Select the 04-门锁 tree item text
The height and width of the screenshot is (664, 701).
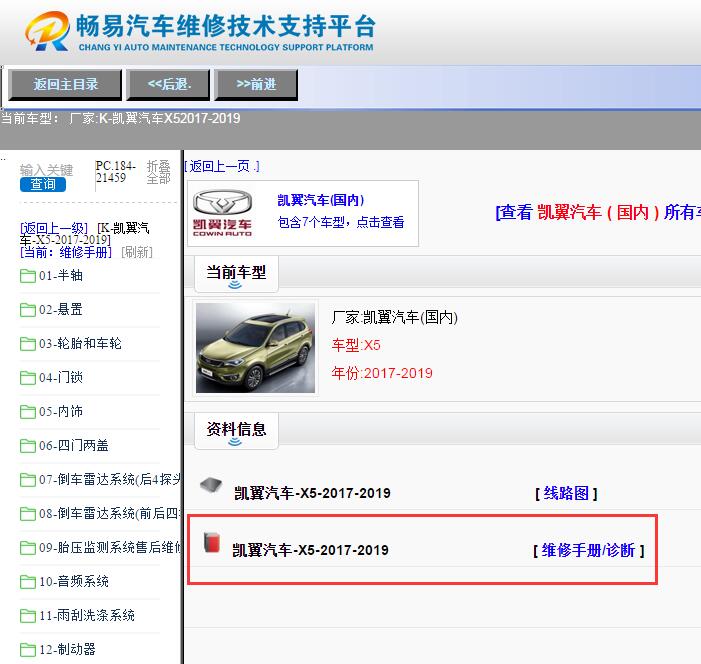[61, 377]
